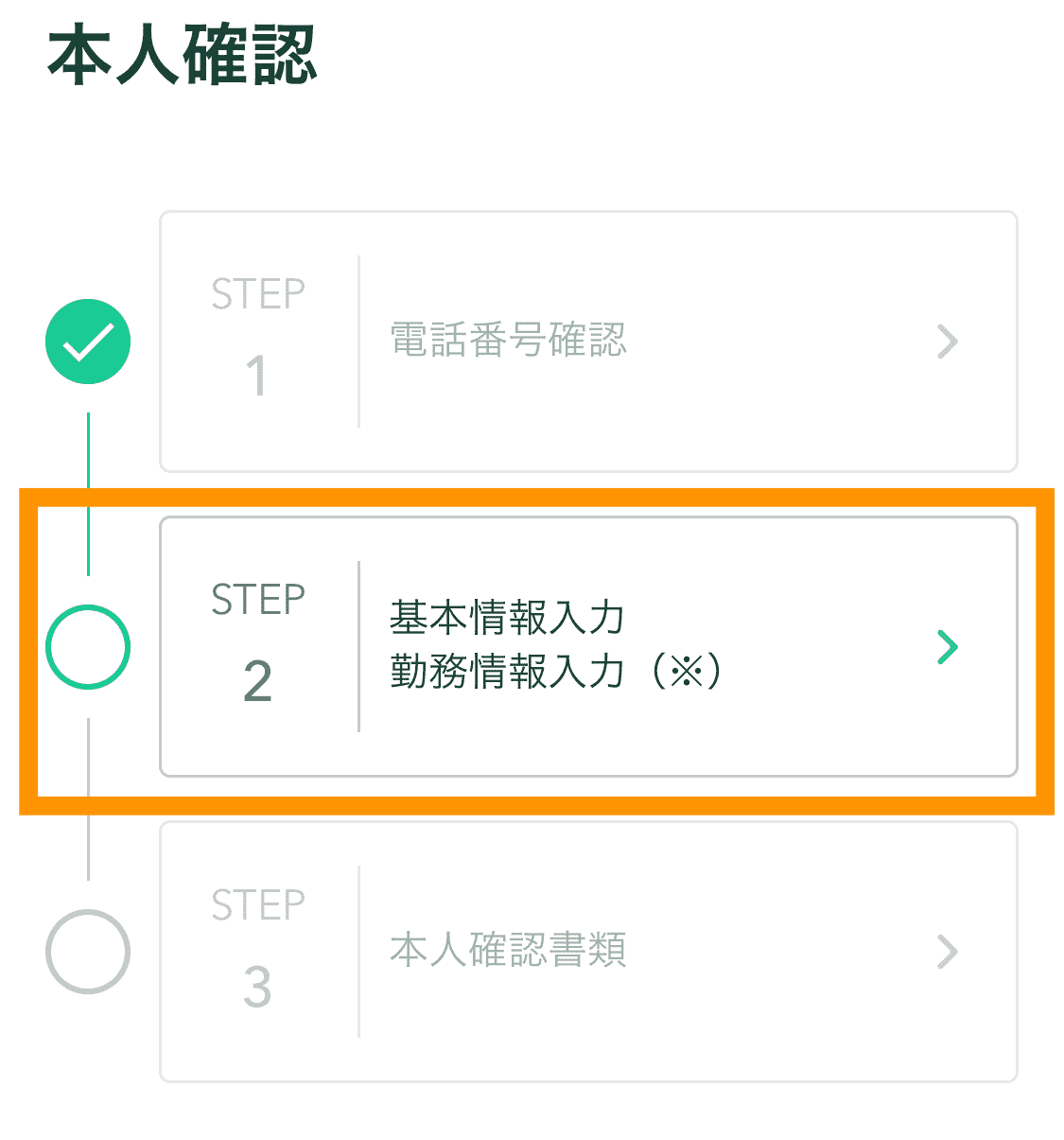This screenshot has height=1140, width=1064.
Task: Click the 勤務情報入力（※） text
Action: (555, 673)
